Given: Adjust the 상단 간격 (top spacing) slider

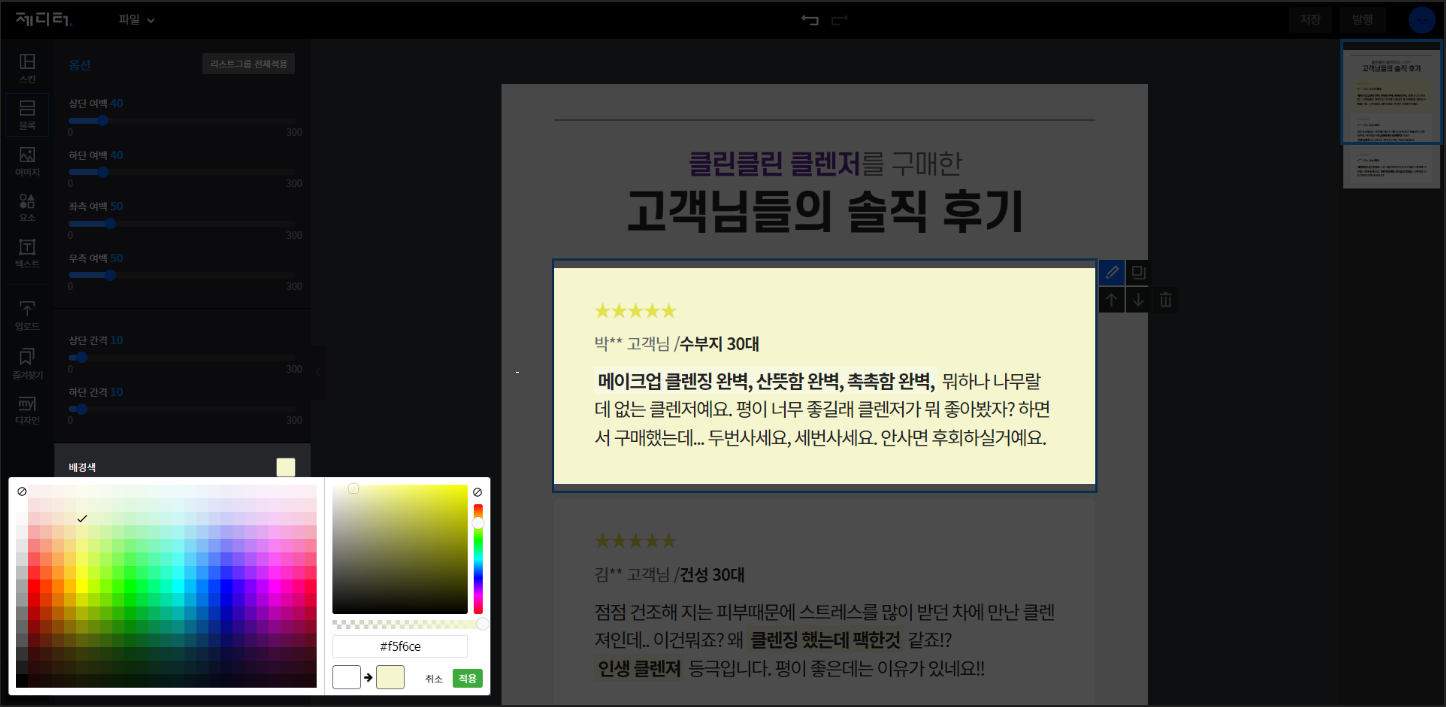Looking at the screenshot, I should point(181,357).
